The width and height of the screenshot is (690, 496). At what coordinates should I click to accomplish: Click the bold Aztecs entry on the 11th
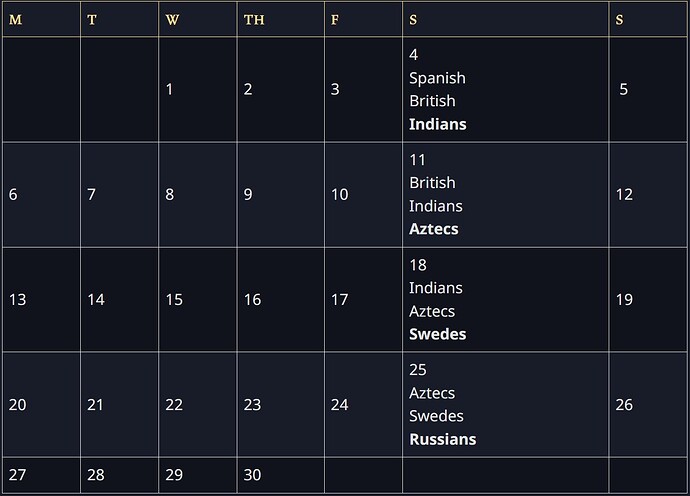tap(433, 229)
